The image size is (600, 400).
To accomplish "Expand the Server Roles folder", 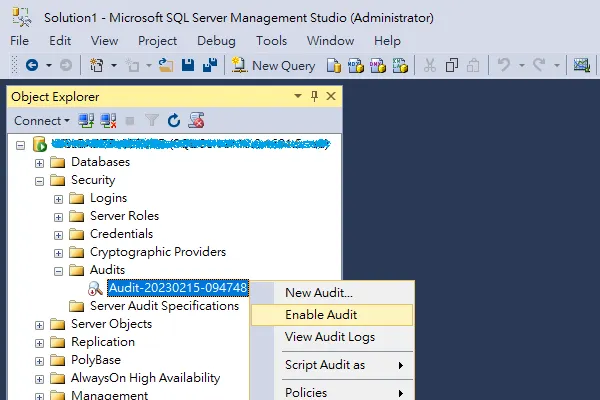I will pos(58,217).
